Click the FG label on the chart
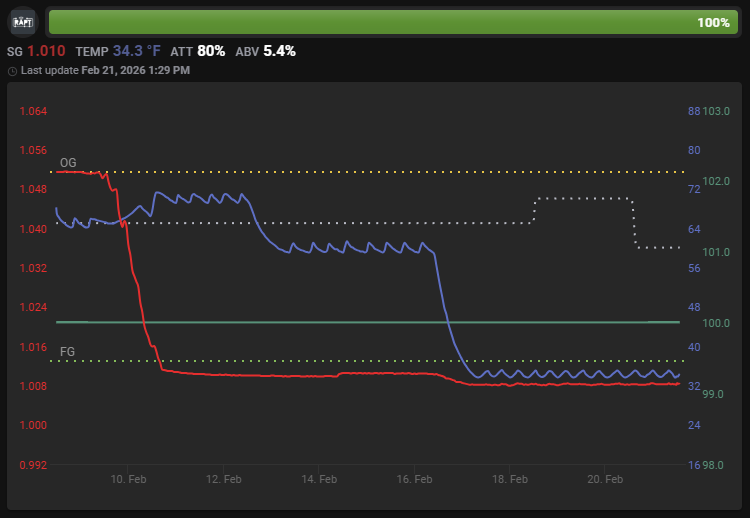Screen dimensions: 750x518 pos(68,352)
